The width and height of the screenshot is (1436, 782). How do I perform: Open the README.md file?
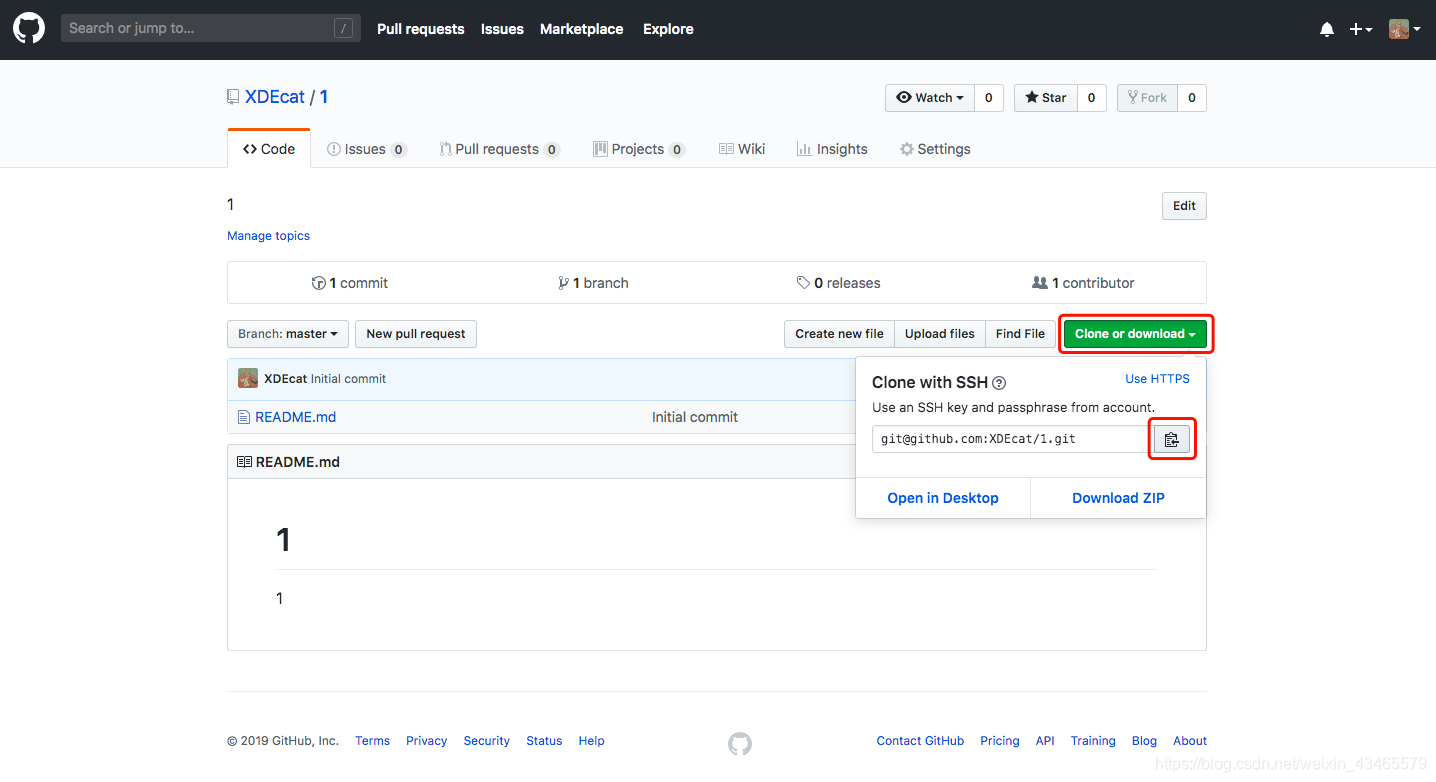[295, 417]
